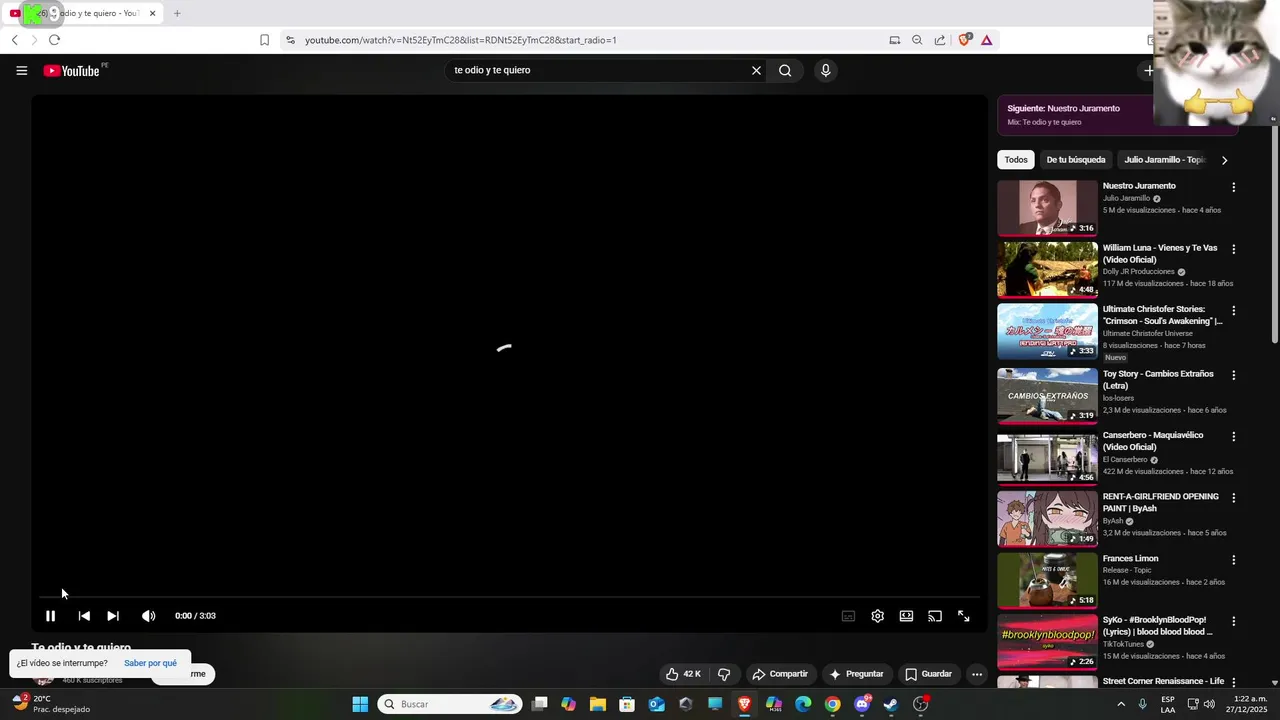Reload the page with refresh icon
This screenshot has height=720, width=1280.
54,40
